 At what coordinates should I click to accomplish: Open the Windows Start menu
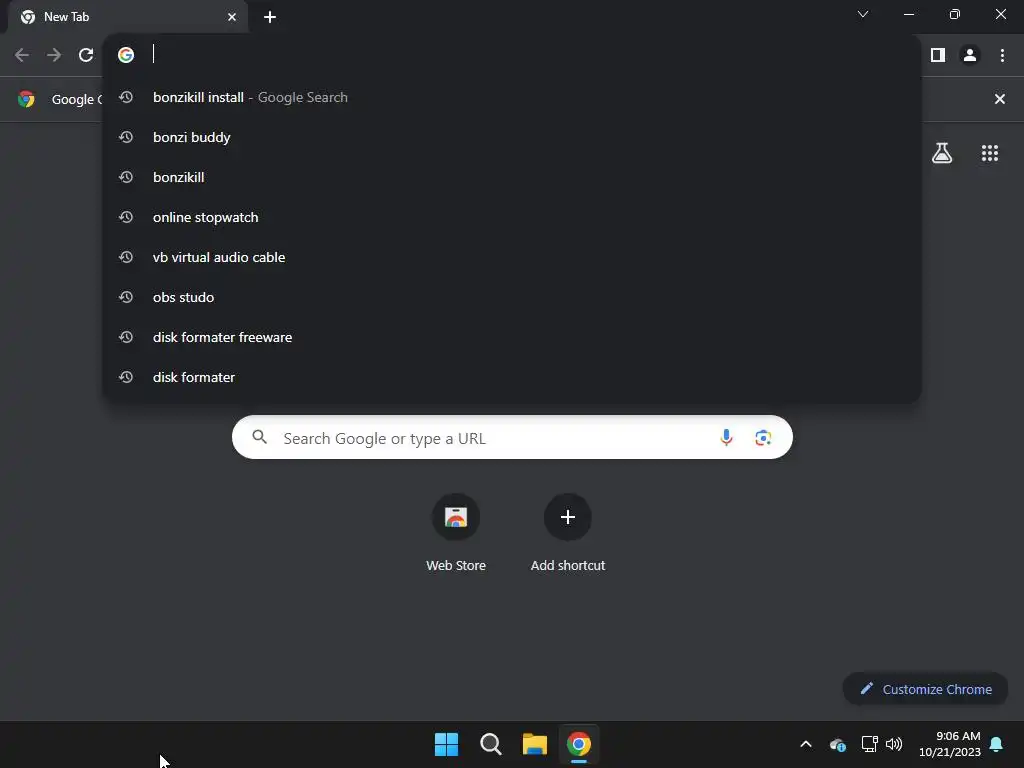pos(447,744)
